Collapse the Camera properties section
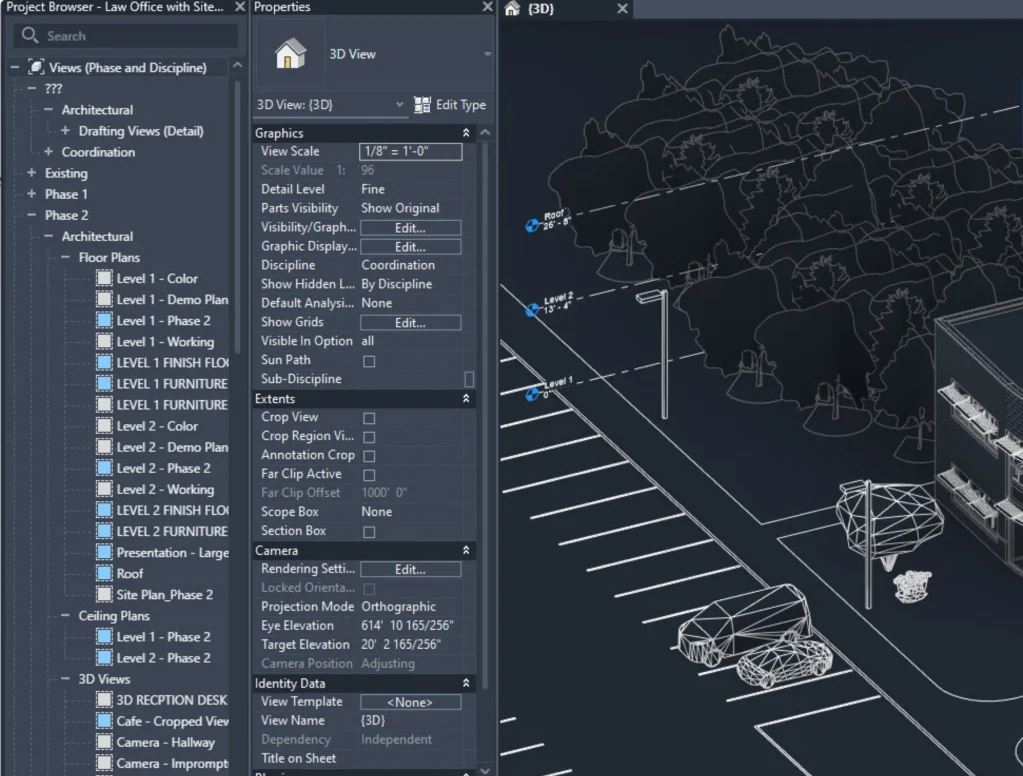Screen dimensions: 1023x776 (466, 550)
